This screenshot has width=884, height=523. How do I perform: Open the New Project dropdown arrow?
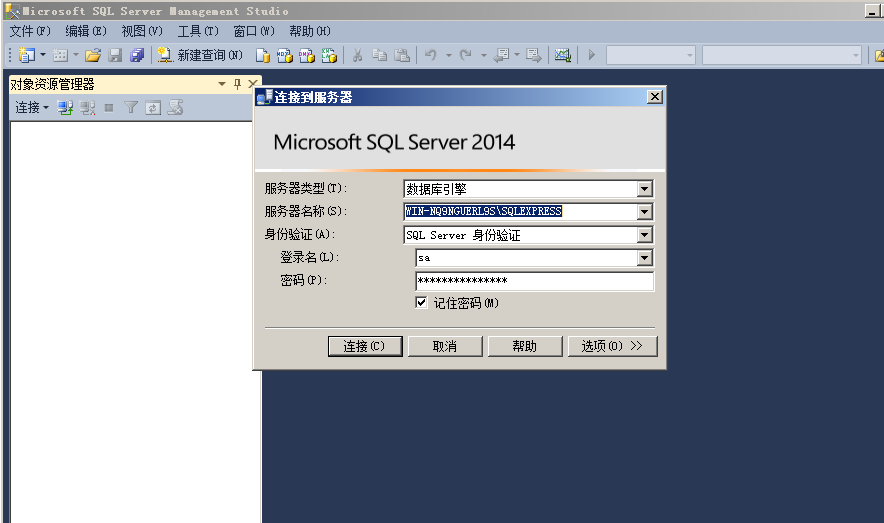[x=43, y=55]
